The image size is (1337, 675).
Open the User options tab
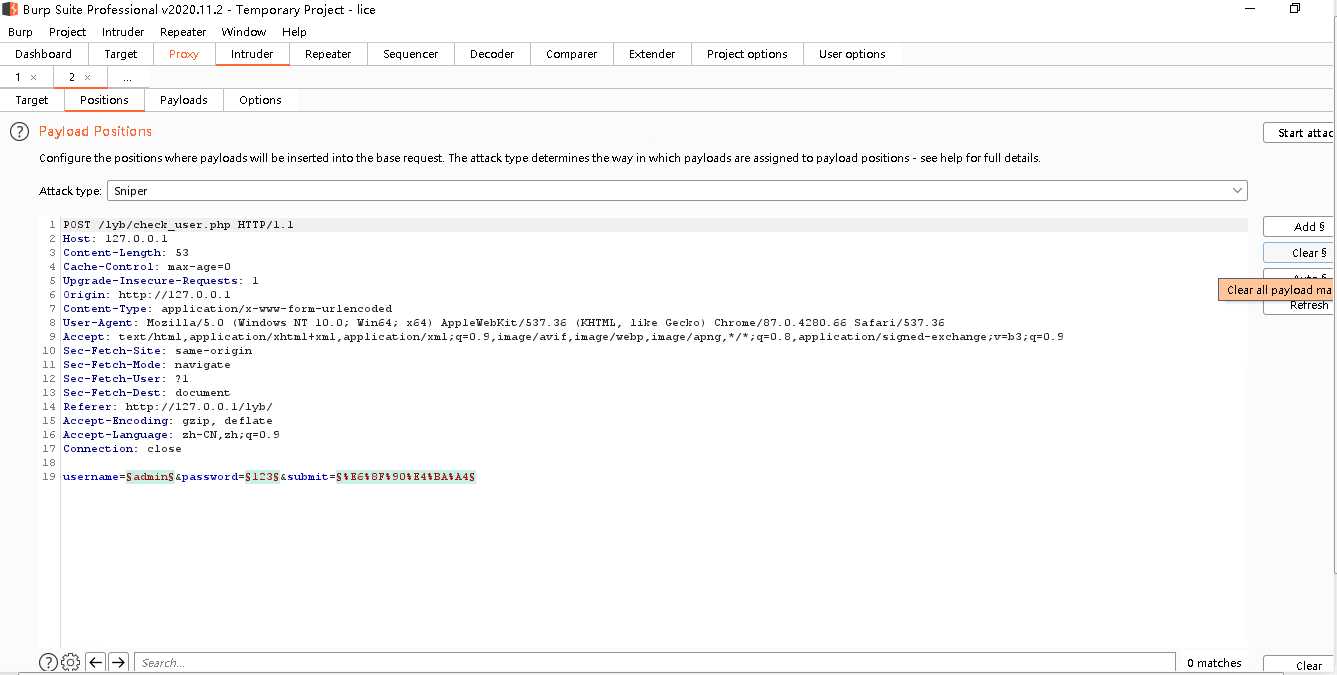click(852, 54)
